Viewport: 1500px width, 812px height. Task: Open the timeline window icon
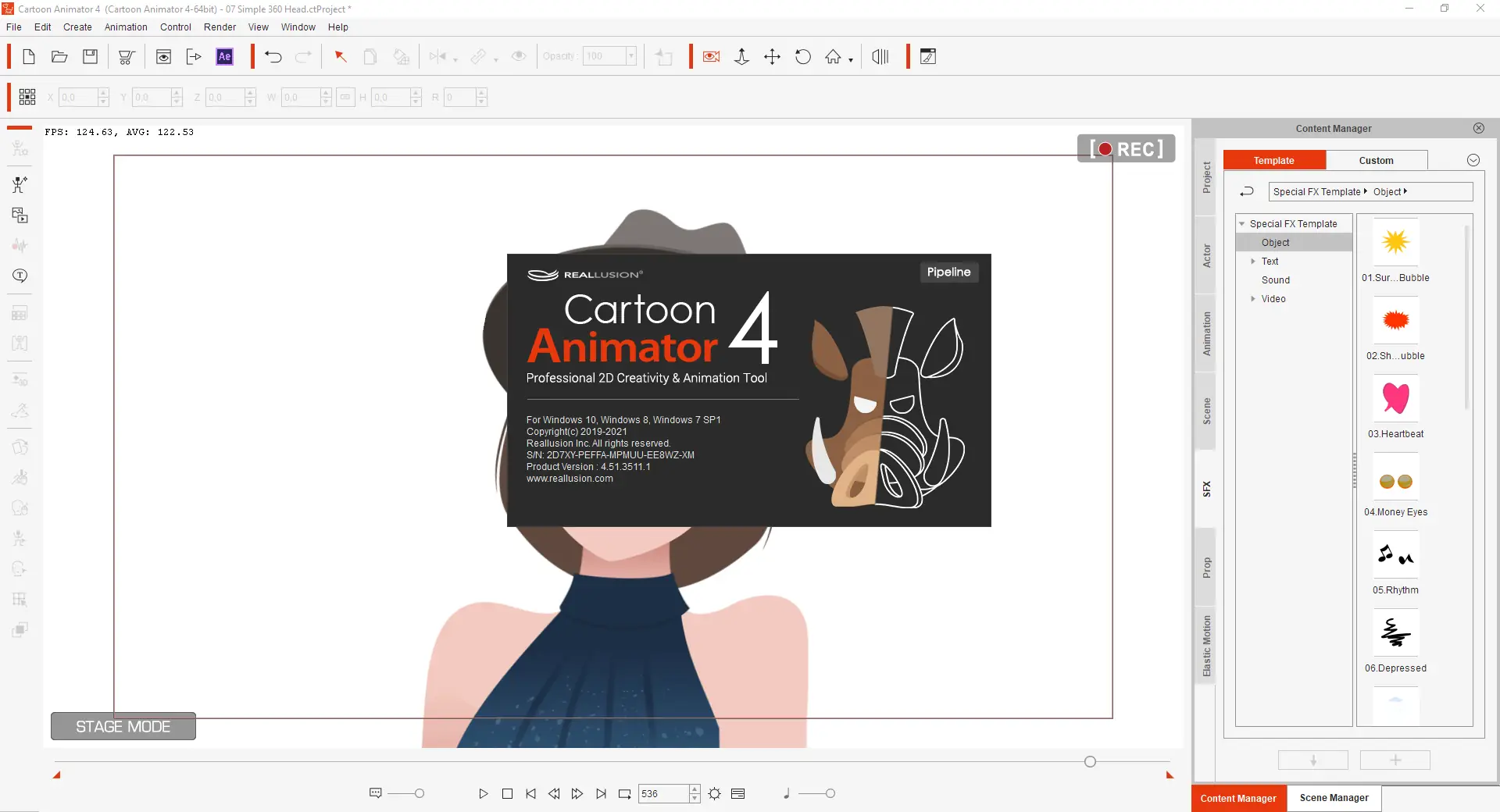point(737,793)
